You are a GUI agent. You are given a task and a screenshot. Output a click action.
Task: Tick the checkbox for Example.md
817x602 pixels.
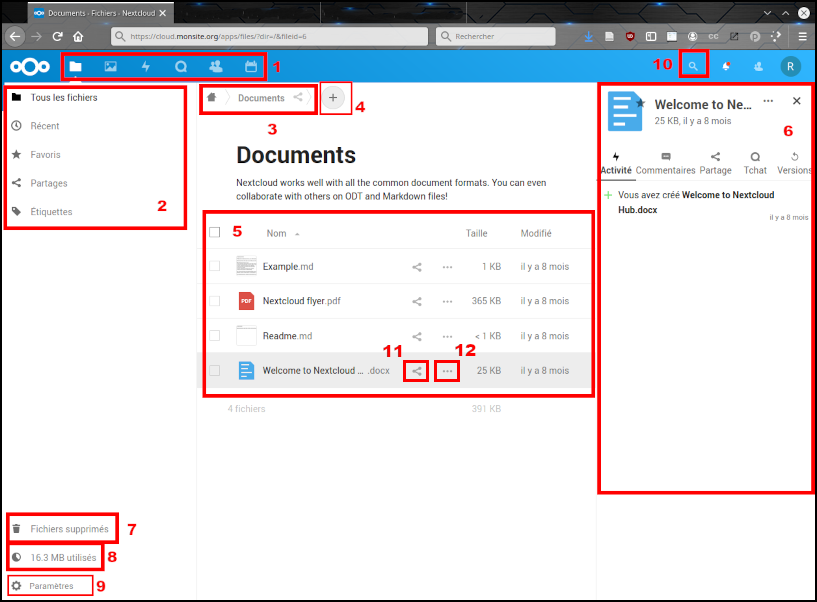point(215,267)
